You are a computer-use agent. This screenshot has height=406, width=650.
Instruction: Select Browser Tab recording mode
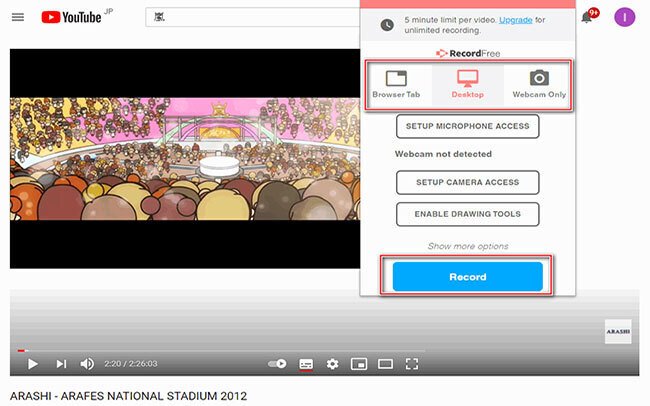[x=396, y=85]
